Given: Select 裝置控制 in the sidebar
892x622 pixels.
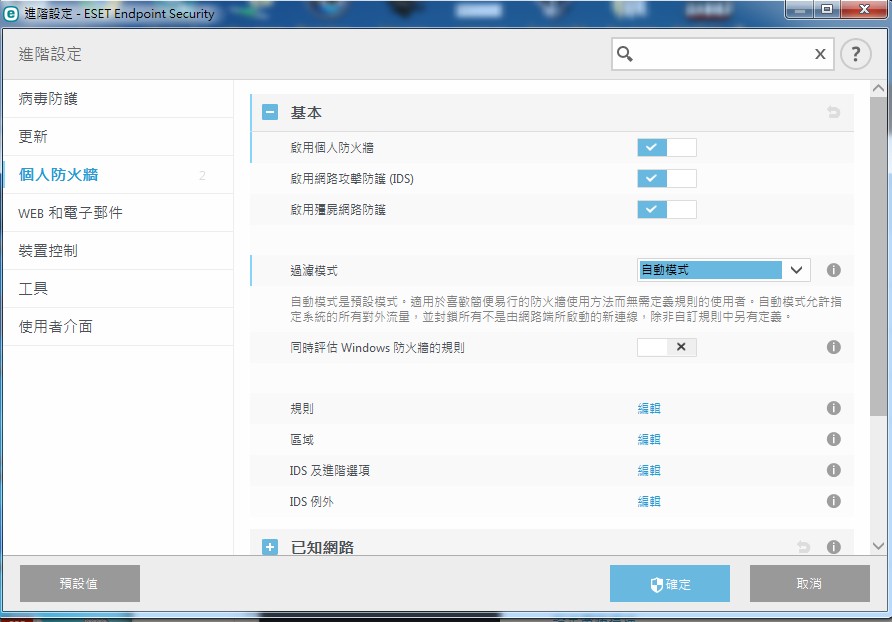Looking at the screenshot, I should (x=118, y=251).
